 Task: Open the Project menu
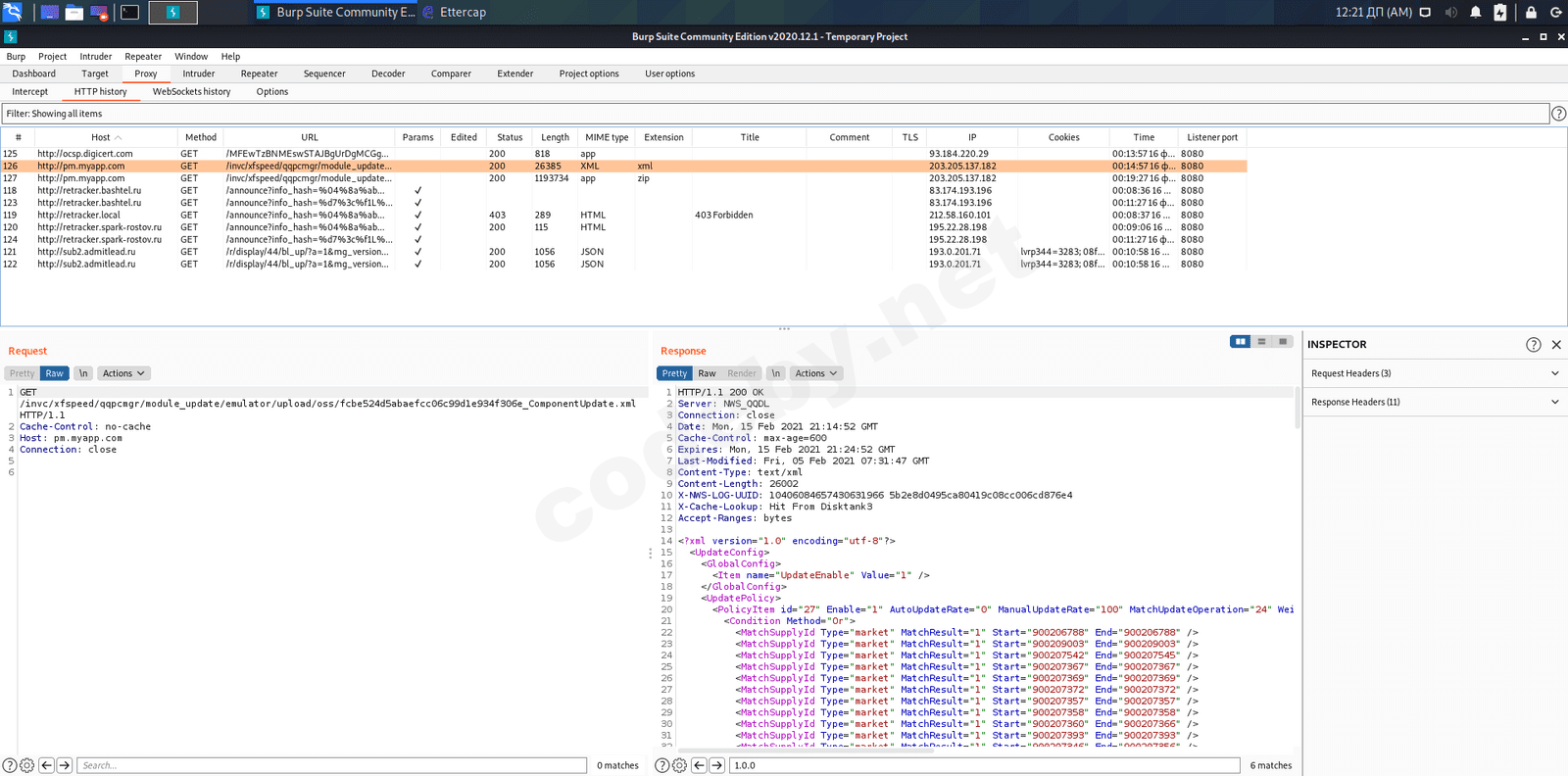coord(52,57)
